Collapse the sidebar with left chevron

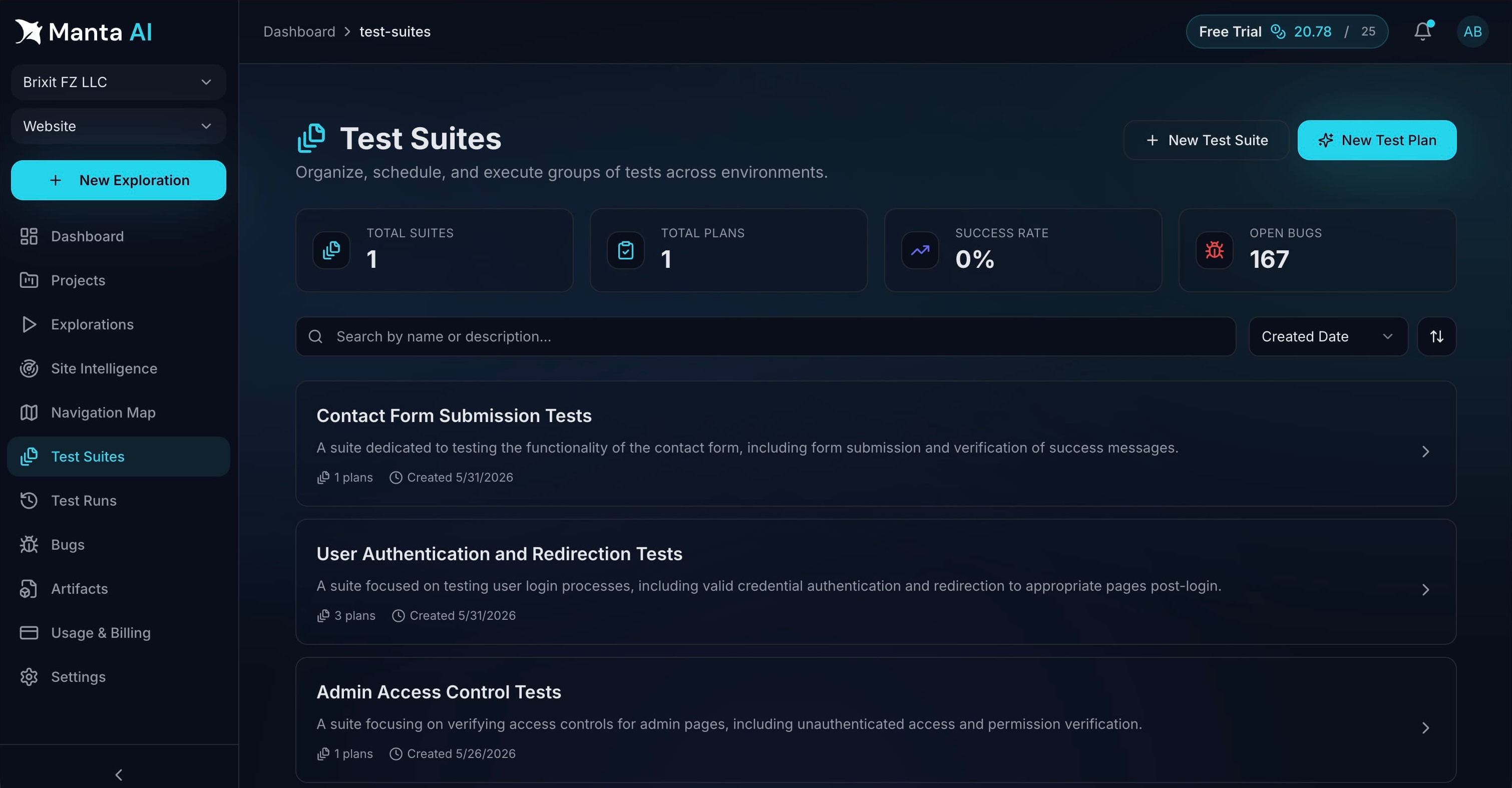pyautogui.click(x=119, y=774)
